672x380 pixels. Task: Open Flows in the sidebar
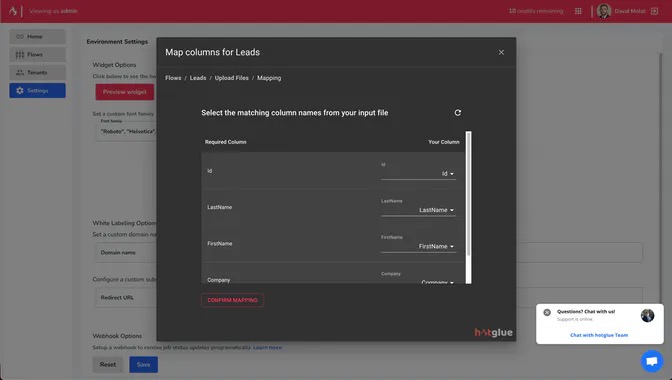tap(38, 55)
